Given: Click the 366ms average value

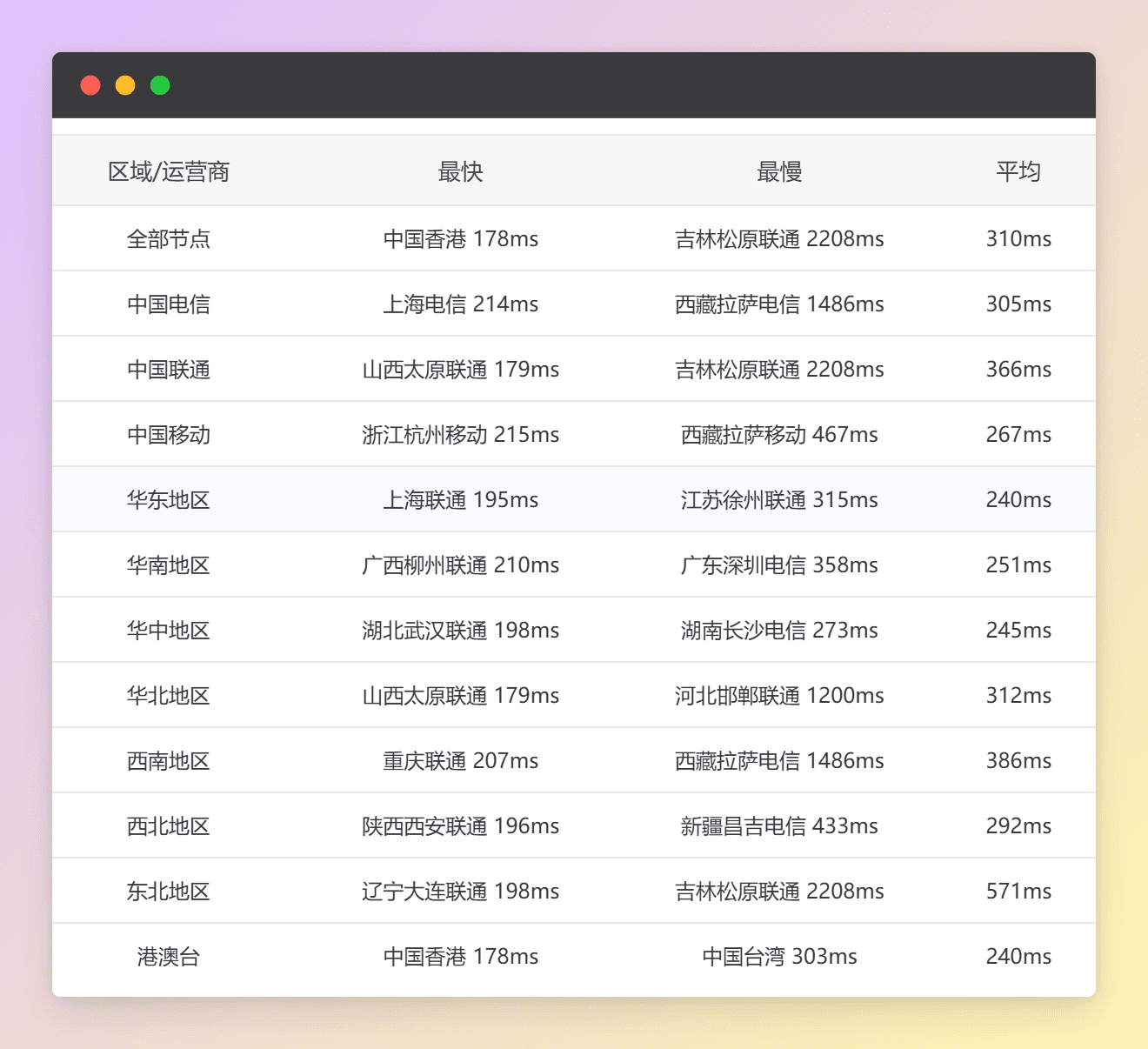Looking at the screenshot, I should click(x=1018, y=369).
